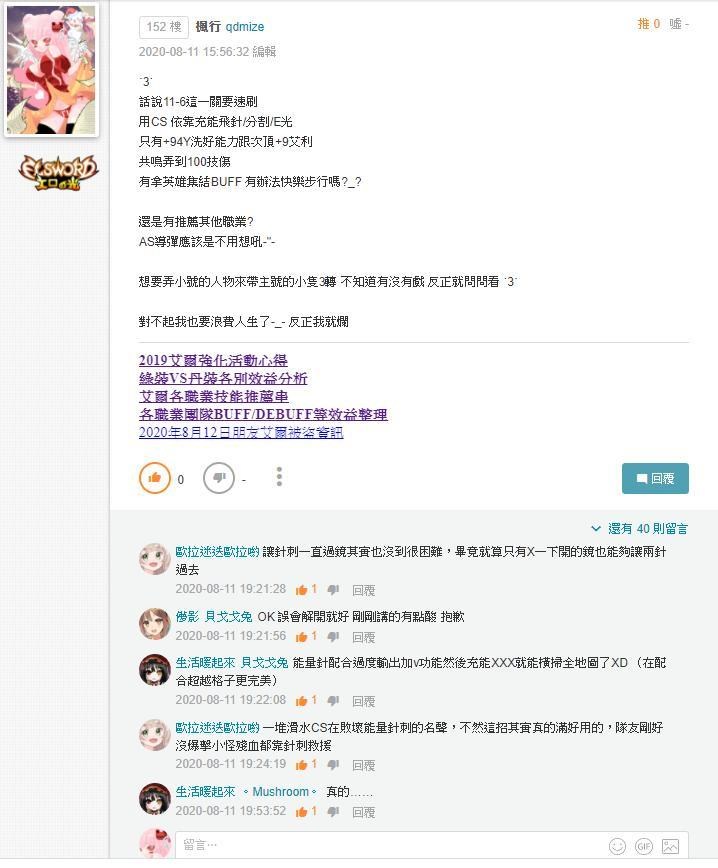Expand the 還有 40 則留言 comments
The image size is (718, 868).
[639, 529]
